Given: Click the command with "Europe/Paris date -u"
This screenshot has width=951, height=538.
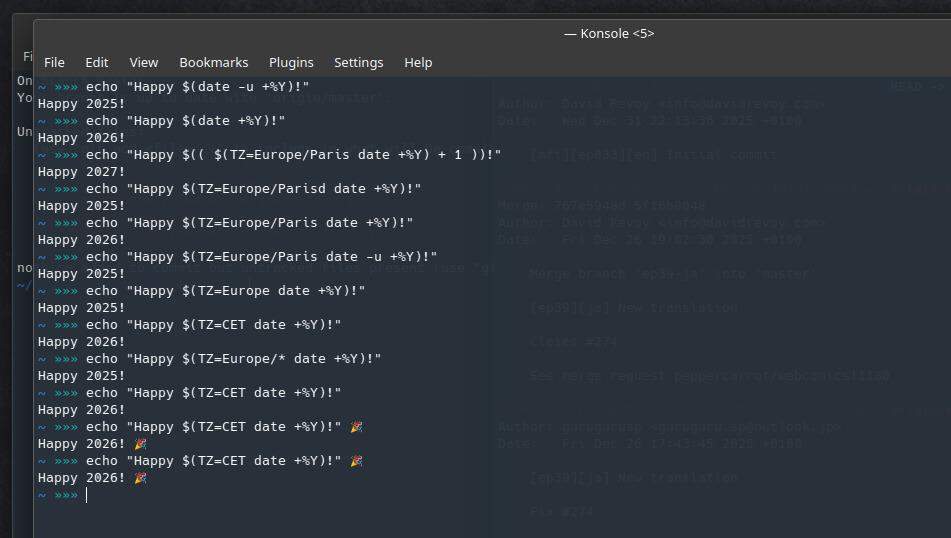Looking at the screenshot, I should pos(261,257).
